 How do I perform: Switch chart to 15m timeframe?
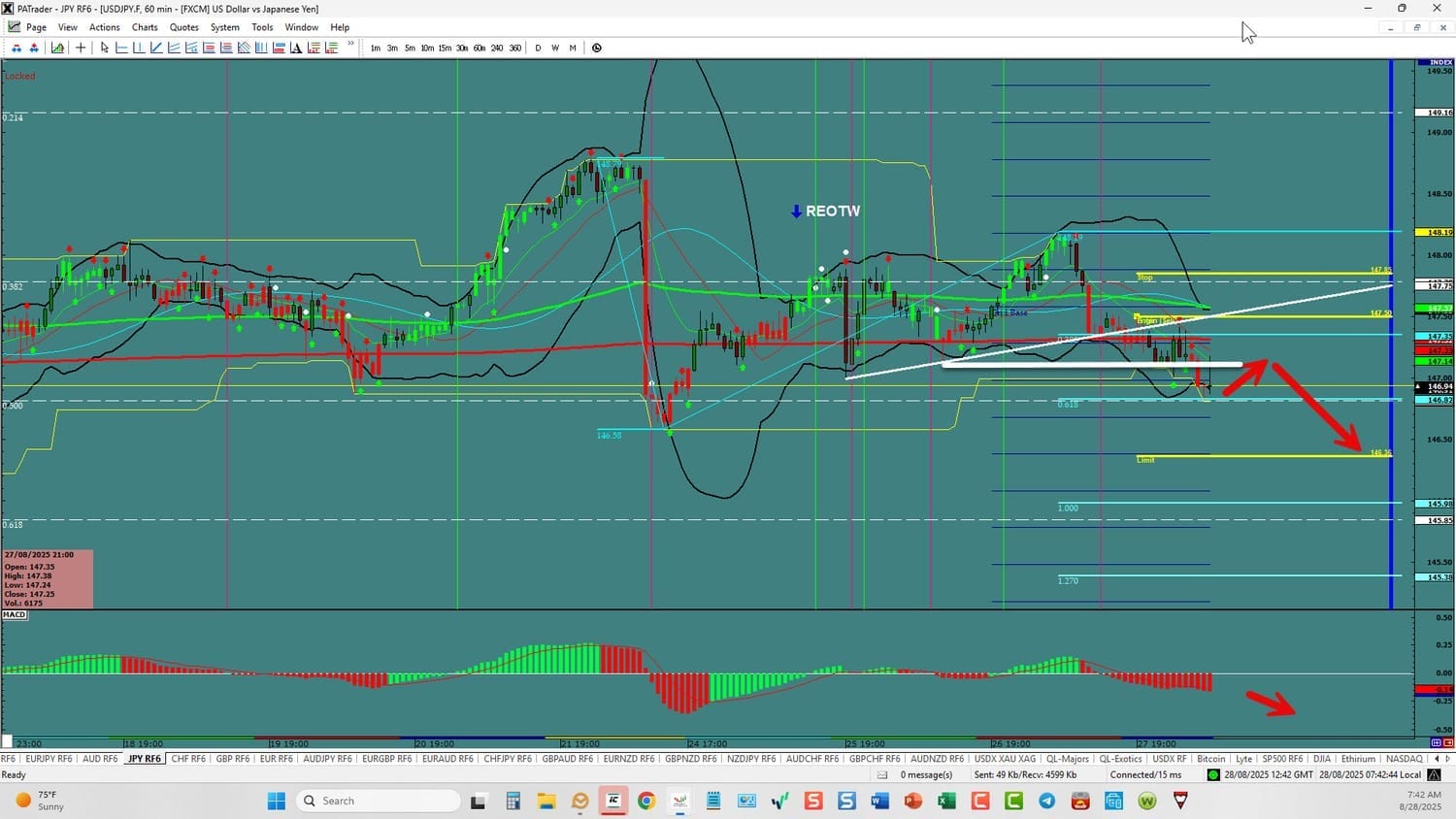pyautogui.click(x=445, y=48)
